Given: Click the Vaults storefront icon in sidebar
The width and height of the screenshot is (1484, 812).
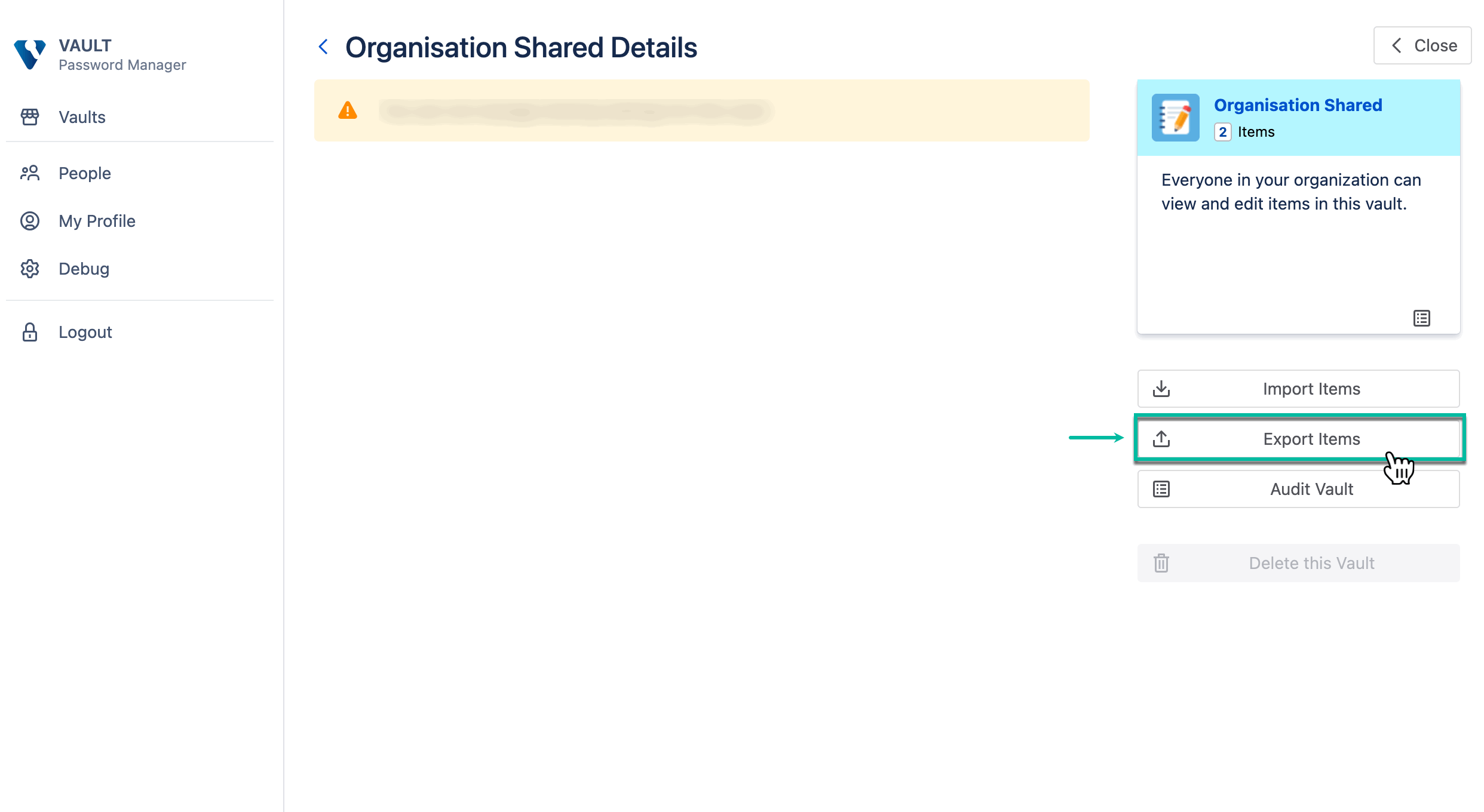Looking at the screenshot, I should click(x=30, y=117).
